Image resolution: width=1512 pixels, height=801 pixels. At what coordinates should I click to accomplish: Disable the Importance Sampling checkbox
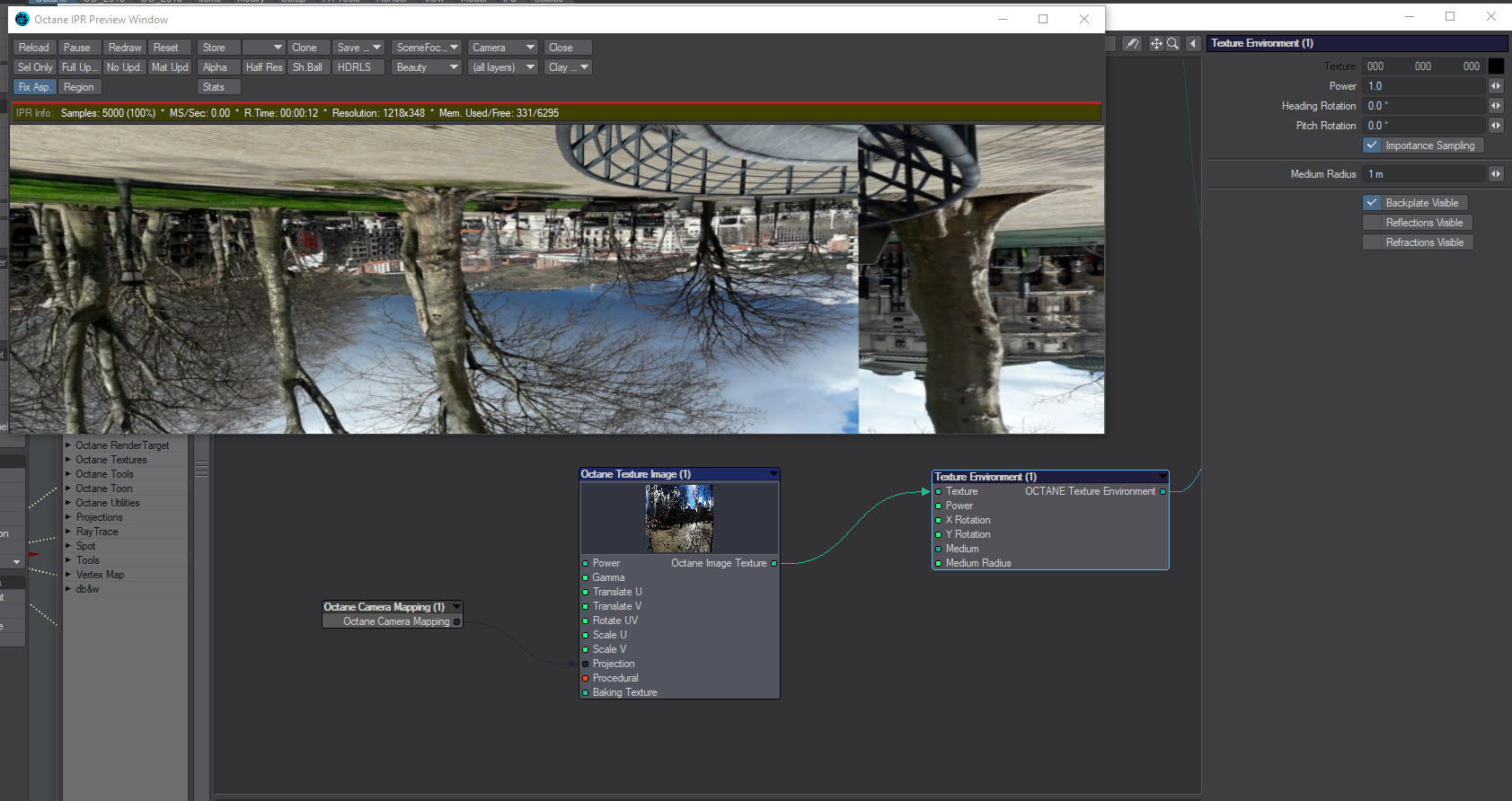1372,145
